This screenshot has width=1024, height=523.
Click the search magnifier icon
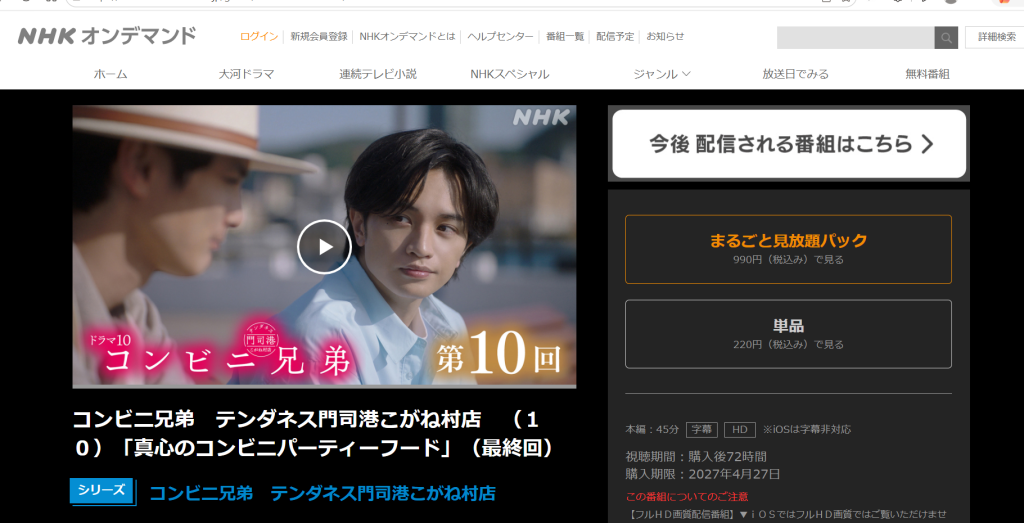click(946, 37)
